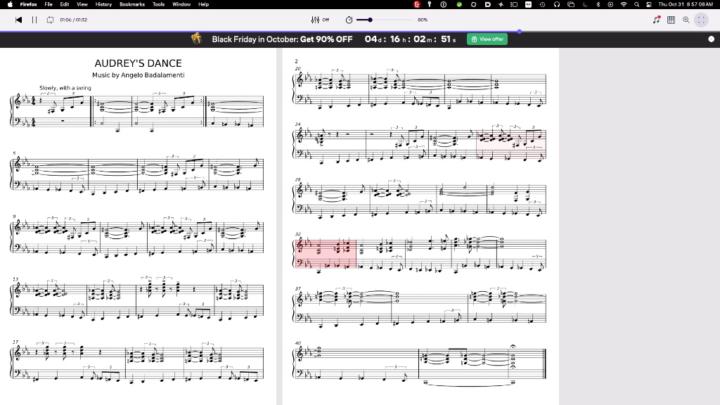The image size is (720, 405).
Task: Click the zoom magnifier icon
Action: 686,20
